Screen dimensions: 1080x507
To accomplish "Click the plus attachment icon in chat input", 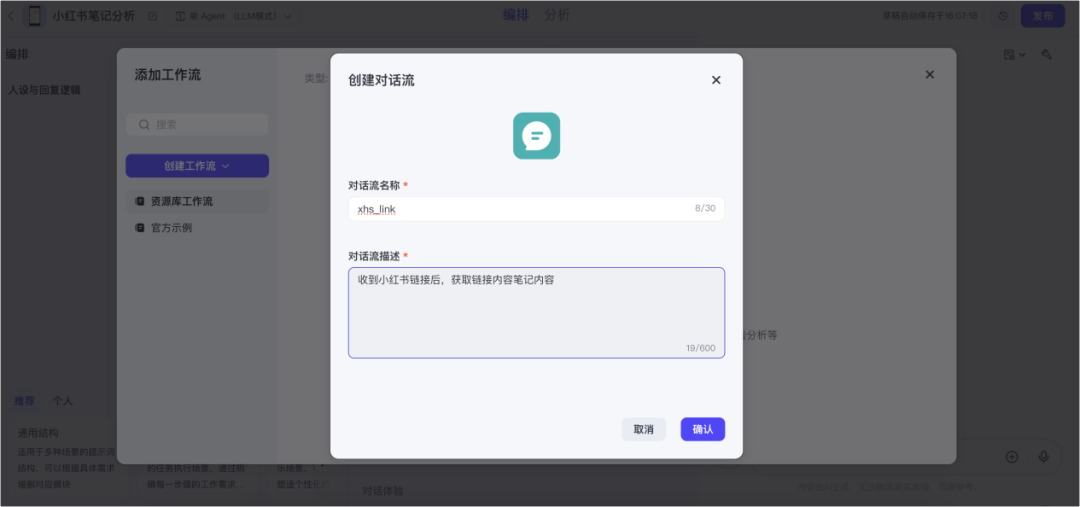I will (x=1012, y=457).
